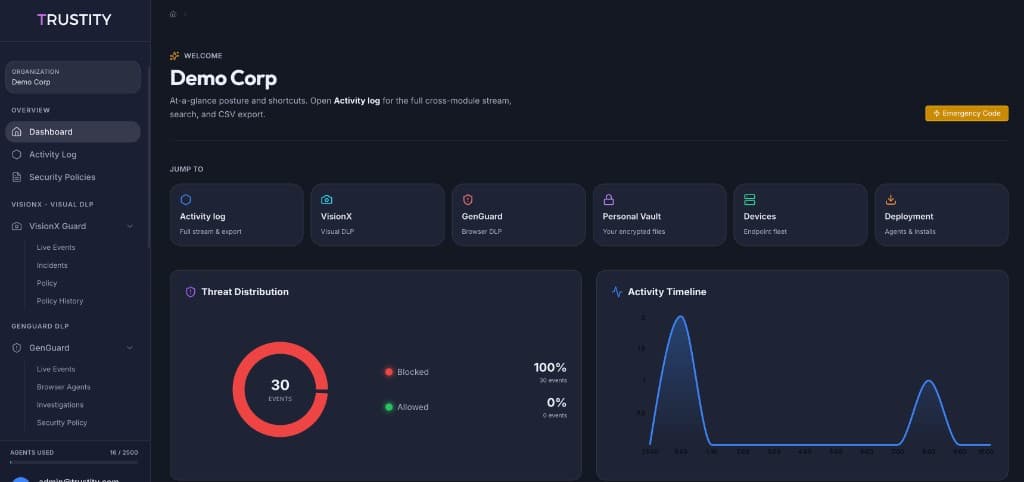This screenshot has width=1024, height=482.
Task: Open Incidents under VisionX Guard
Action: click(52, 266)
